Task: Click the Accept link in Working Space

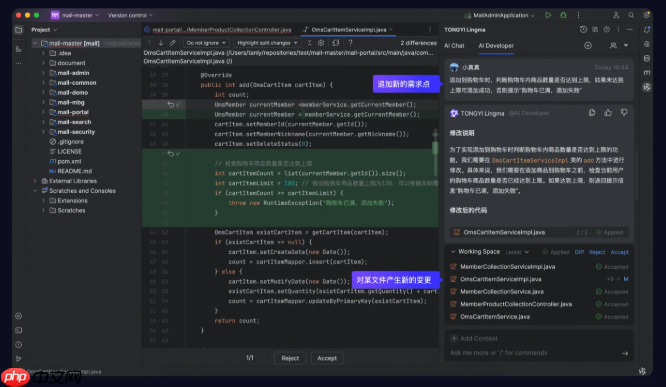Action: [620, 252]
